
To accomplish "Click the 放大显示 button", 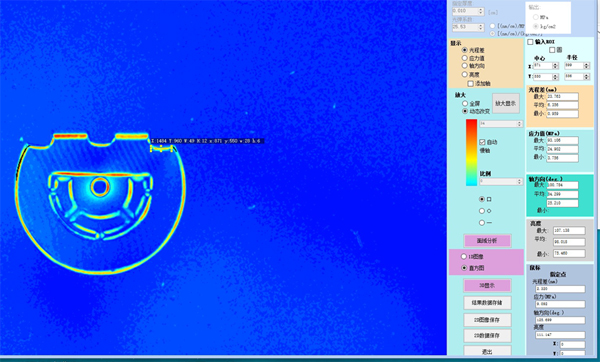I will click(x=505, y=103).
